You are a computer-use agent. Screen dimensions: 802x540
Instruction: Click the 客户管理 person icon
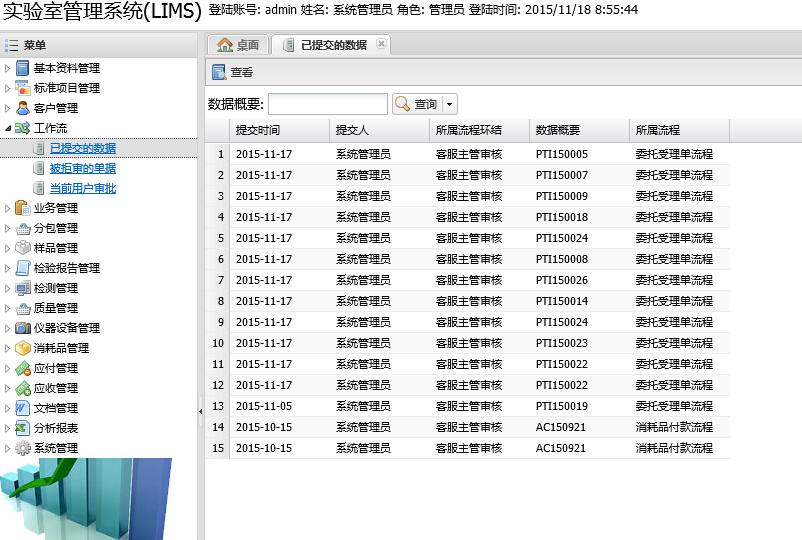(23, 108)
